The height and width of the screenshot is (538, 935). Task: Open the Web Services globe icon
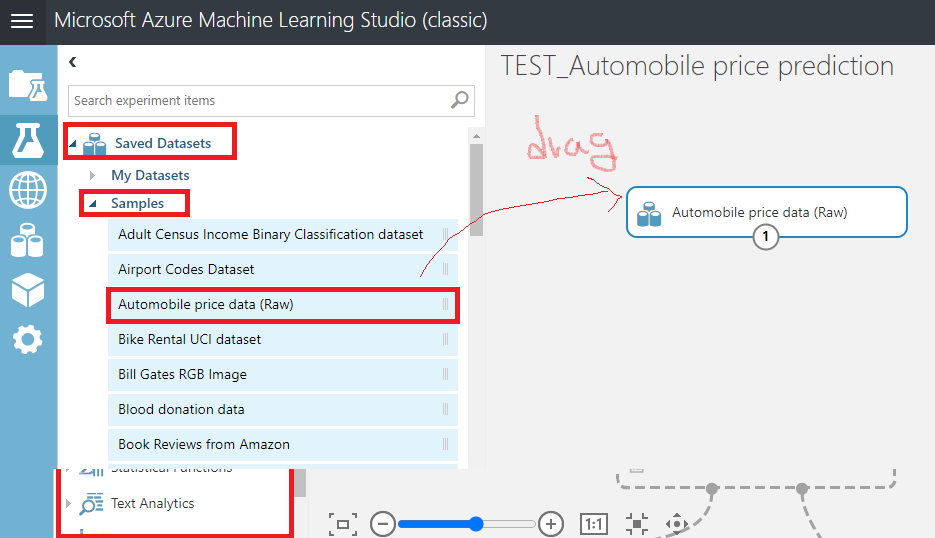point(28,190)
